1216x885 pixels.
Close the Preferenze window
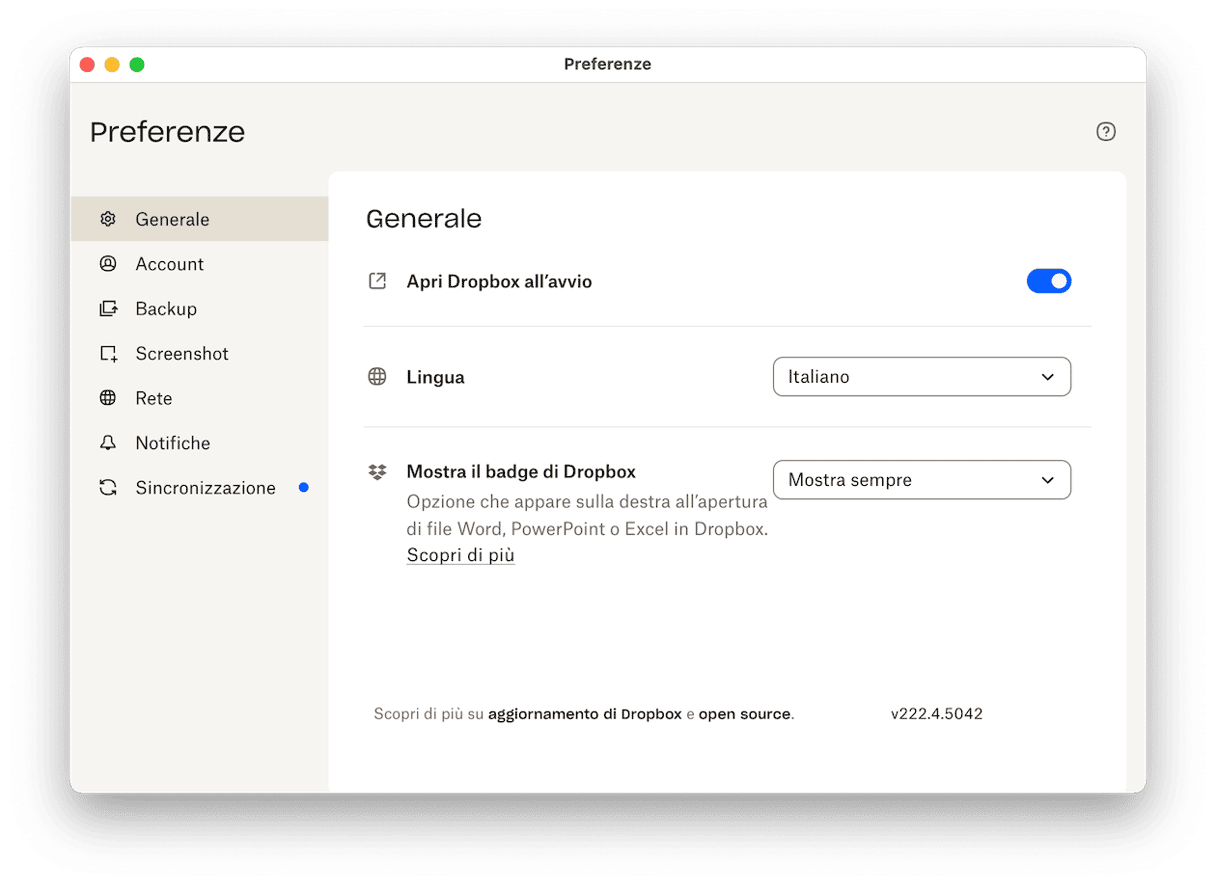click(87, 64)
